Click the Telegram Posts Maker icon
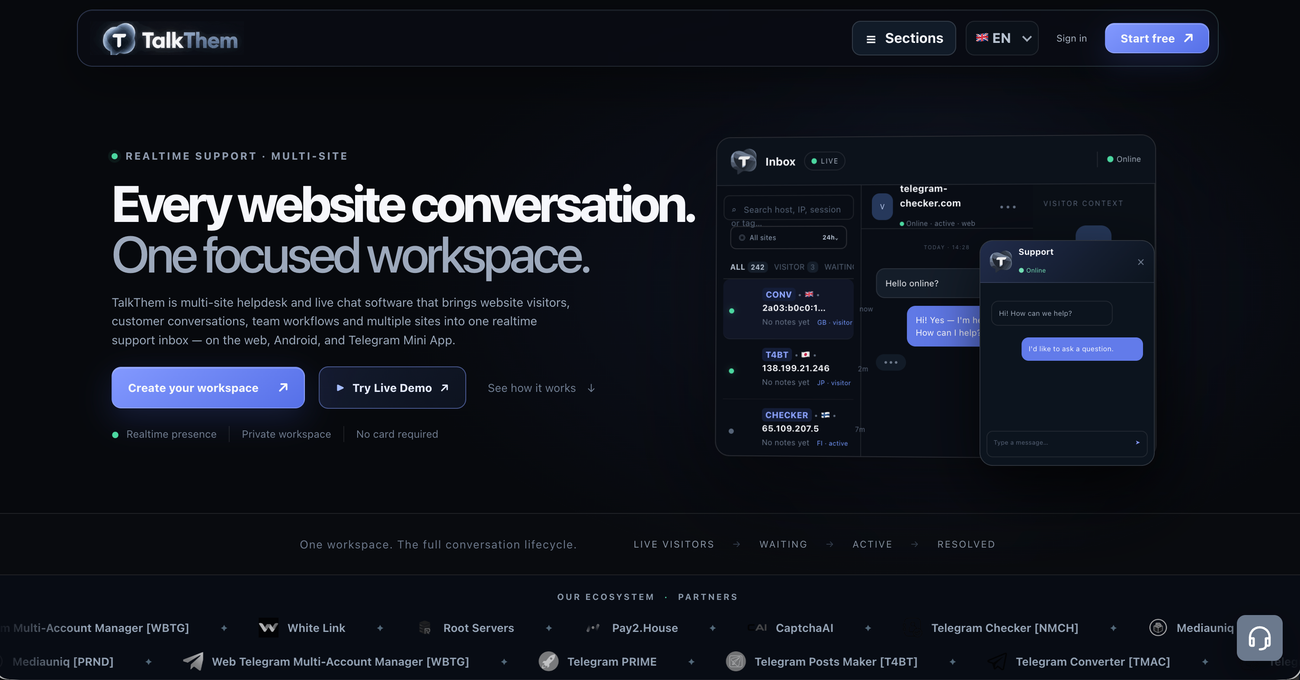1300x680 pixels. [736, 661]
